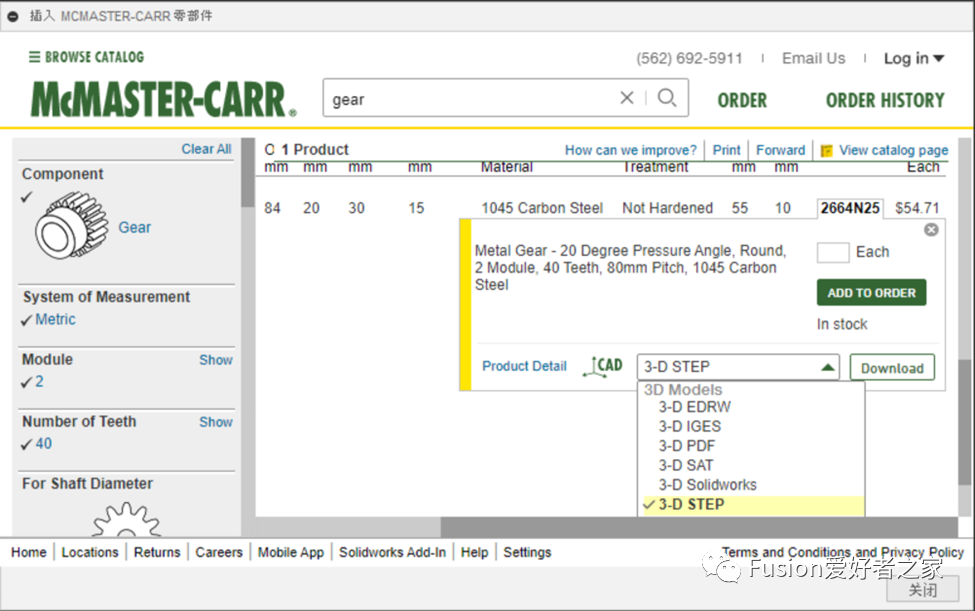The width and height of the screenshot is (975, 611).
Task: Open the Product Detail link
Action: [x=524, y=366]
